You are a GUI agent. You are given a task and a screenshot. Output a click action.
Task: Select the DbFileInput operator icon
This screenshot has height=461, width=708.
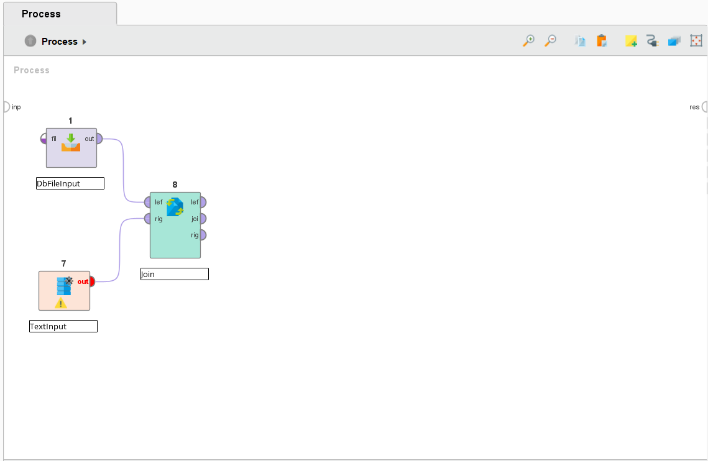(71, 143)
